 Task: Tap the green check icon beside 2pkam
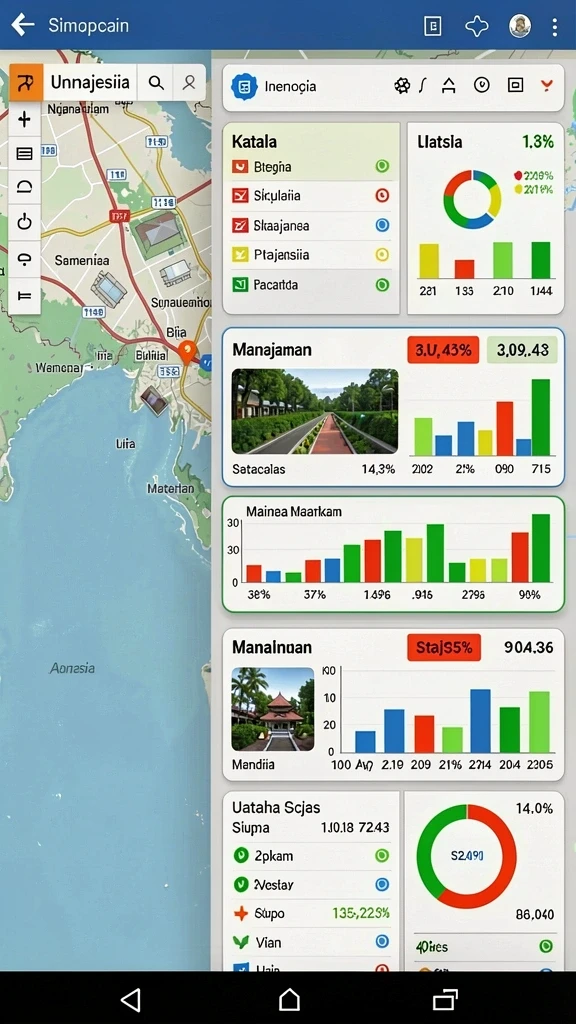(240, 856)
